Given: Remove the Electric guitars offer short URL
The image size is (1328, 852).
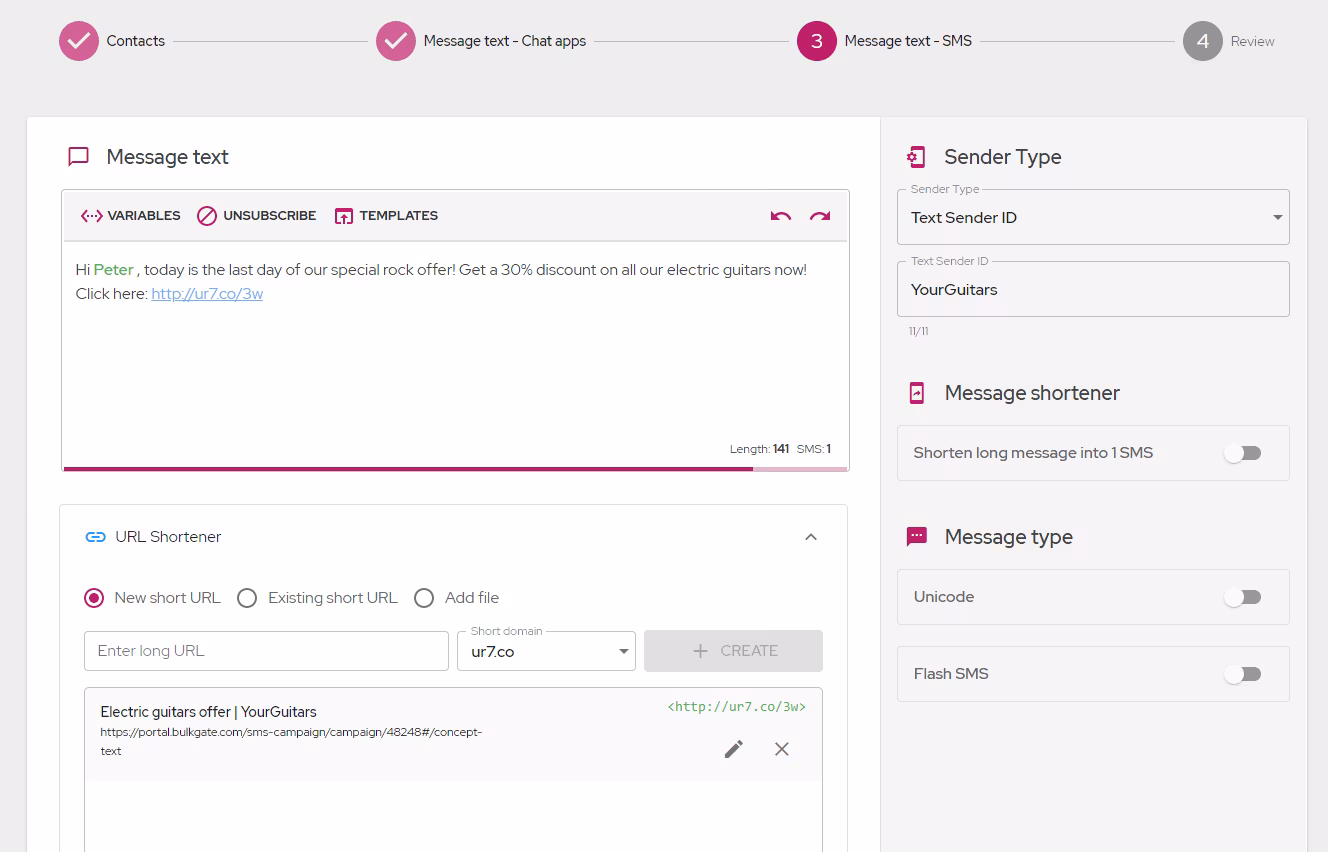Looking at the screenshot, I should point(782,749).
